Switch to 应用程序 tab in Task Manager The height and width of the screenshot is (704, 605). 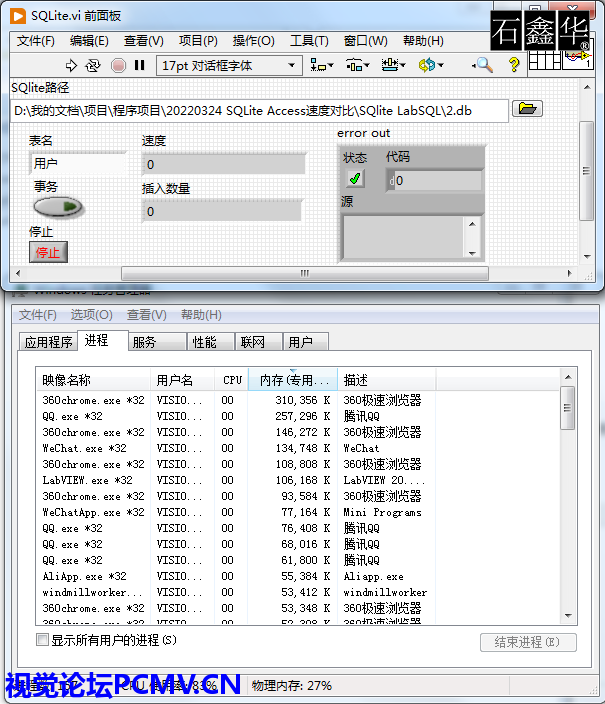click(49, 342)
